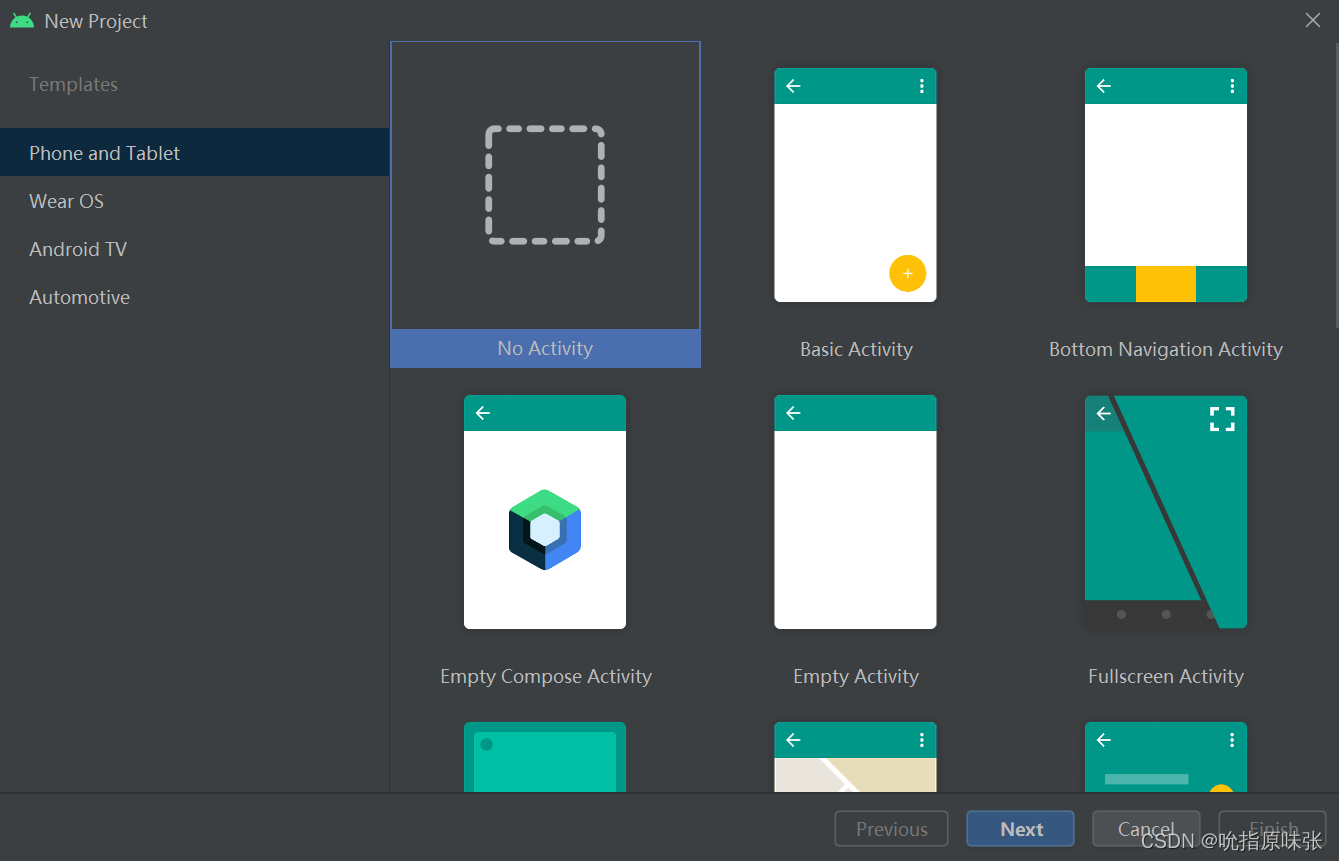The height and width of the screenshot is (861, 1339).
Task: Switch to Wear OS templates
Action: (194, 201)
